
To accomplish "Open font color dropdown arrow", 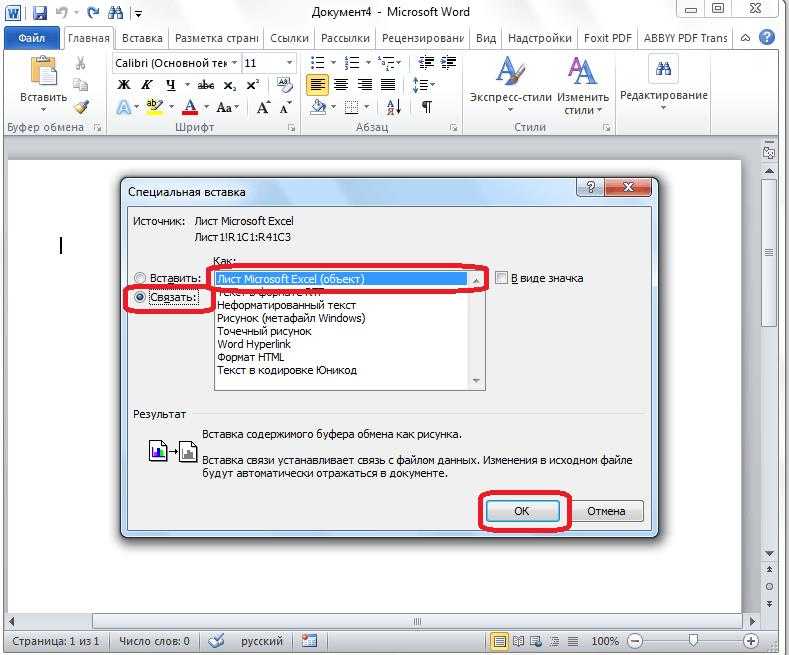I will click(206, 107).
